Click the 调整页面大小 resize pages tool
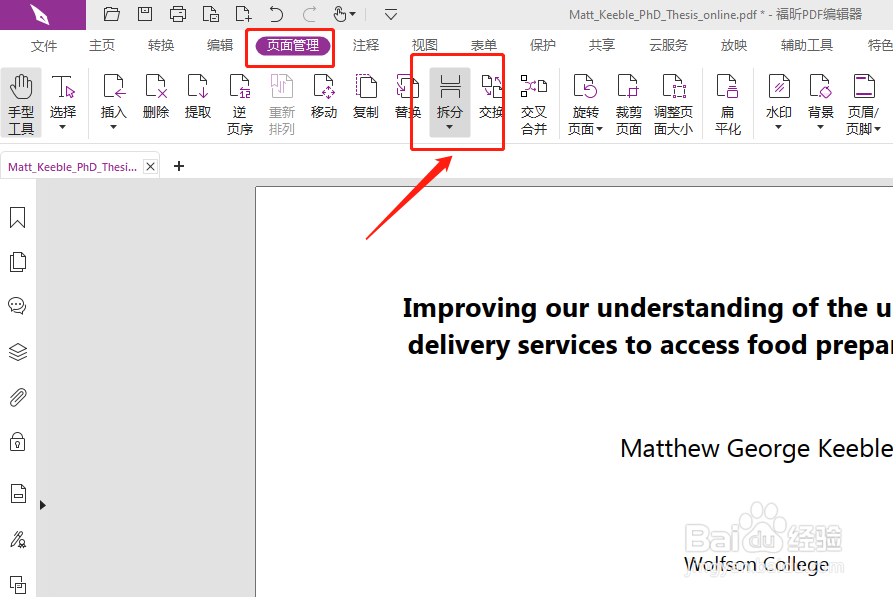 pos(673,104)
